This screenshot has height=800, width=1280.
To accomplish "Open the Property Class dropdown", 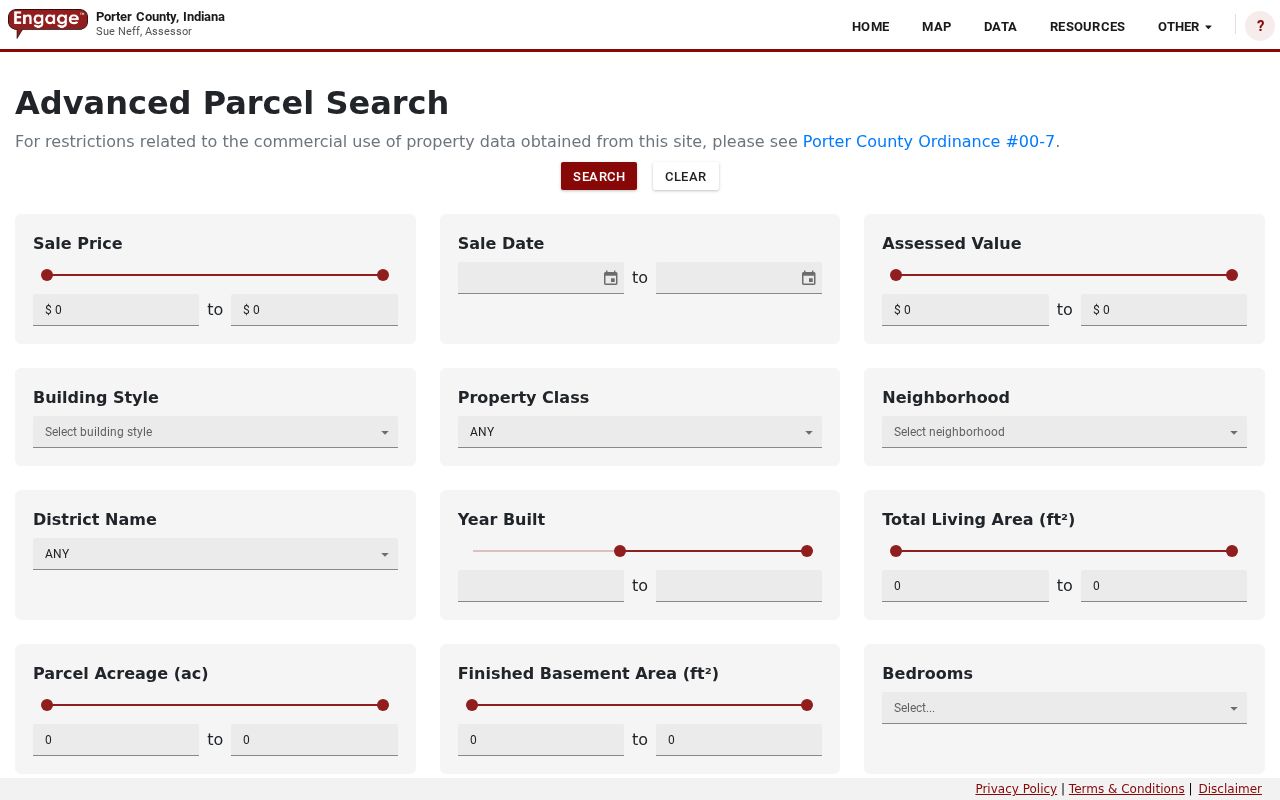I will (x=640, y=432).
